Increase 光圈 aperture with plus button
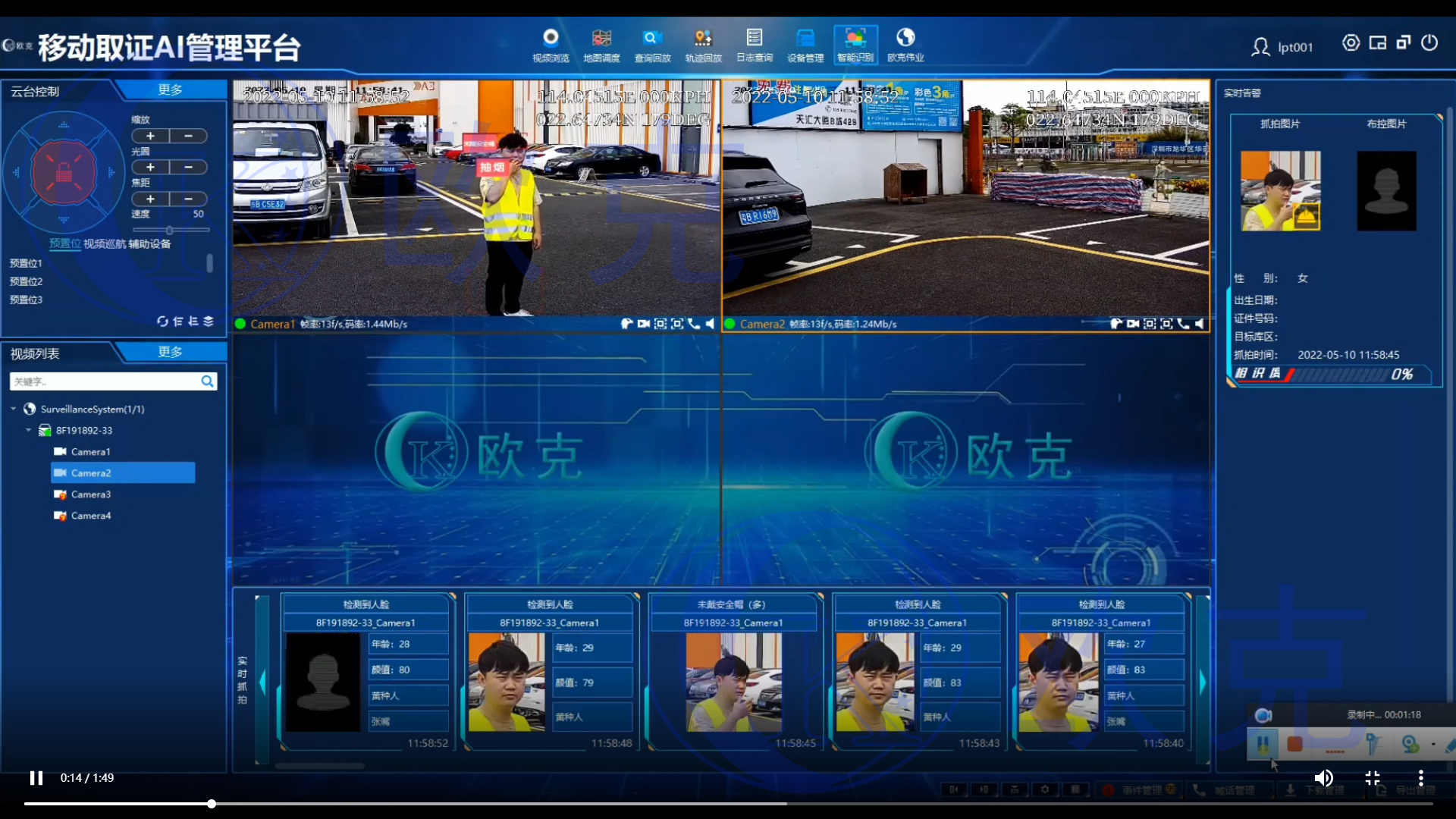 tap(150, 168)
